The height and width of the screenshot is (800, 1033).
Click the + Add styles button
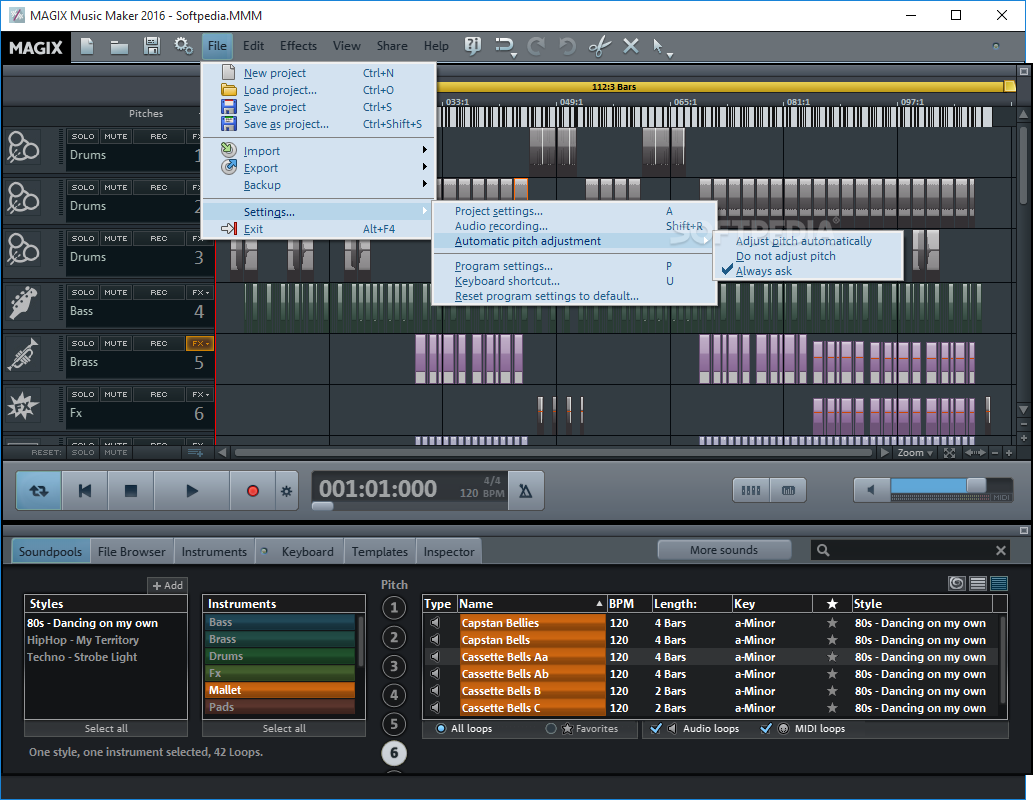pyautogui.click(x=167, y=585)
